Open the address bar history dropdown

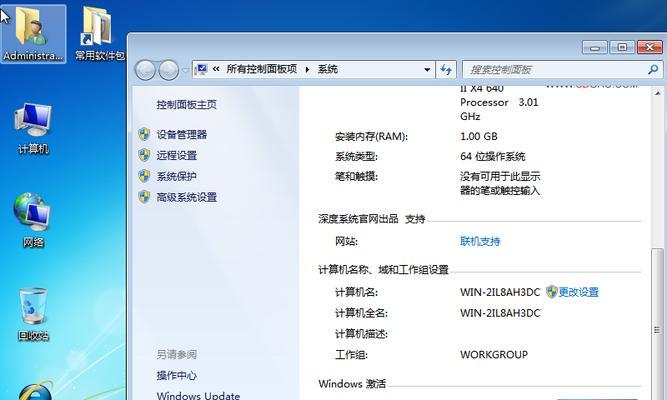pyautogui.click(x=427, y=70)
